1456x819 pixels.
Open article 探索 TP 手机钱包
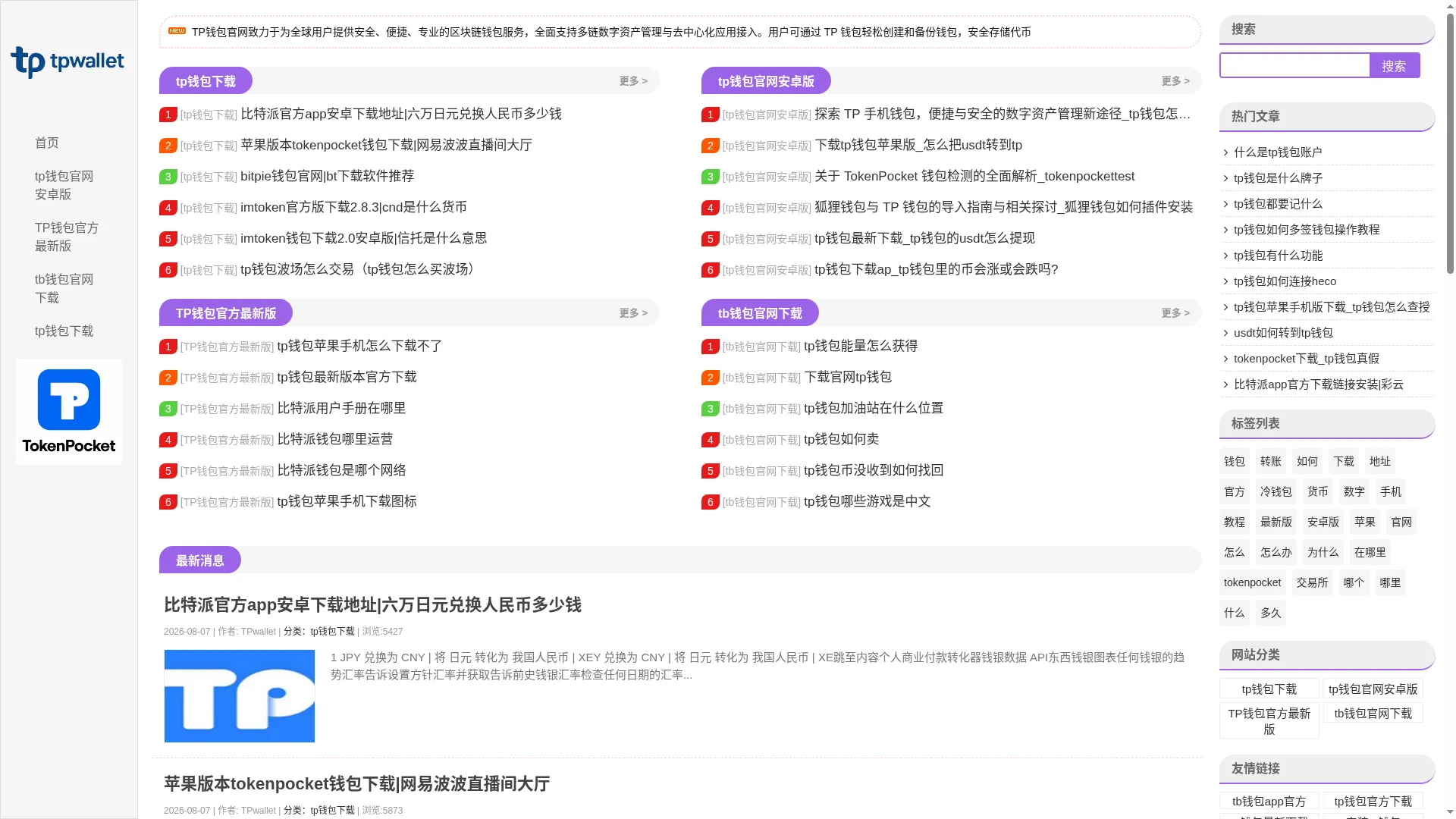coord(1003,114)
